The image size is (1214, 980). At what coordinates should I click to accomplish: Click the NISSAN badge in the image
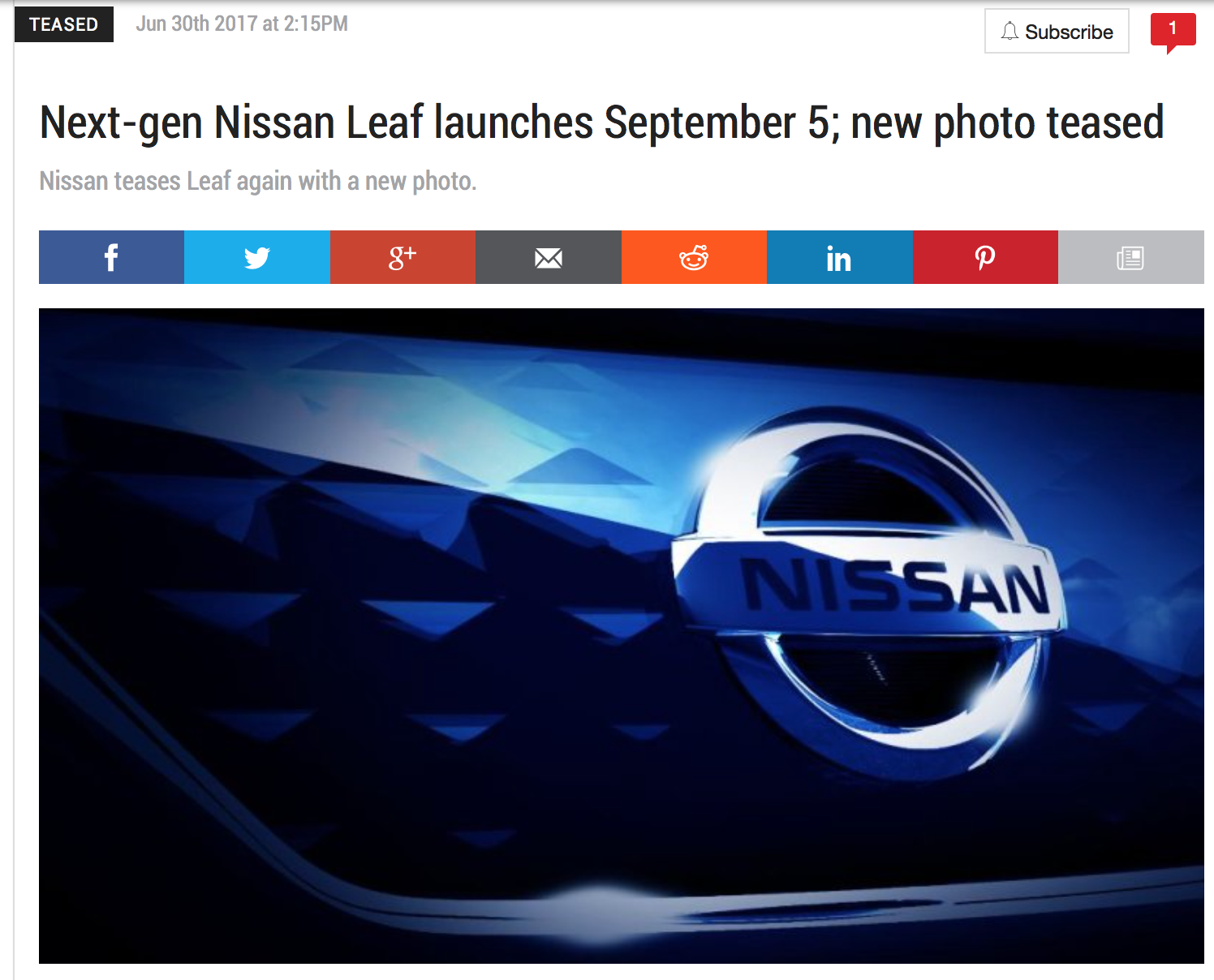point(868,588)
